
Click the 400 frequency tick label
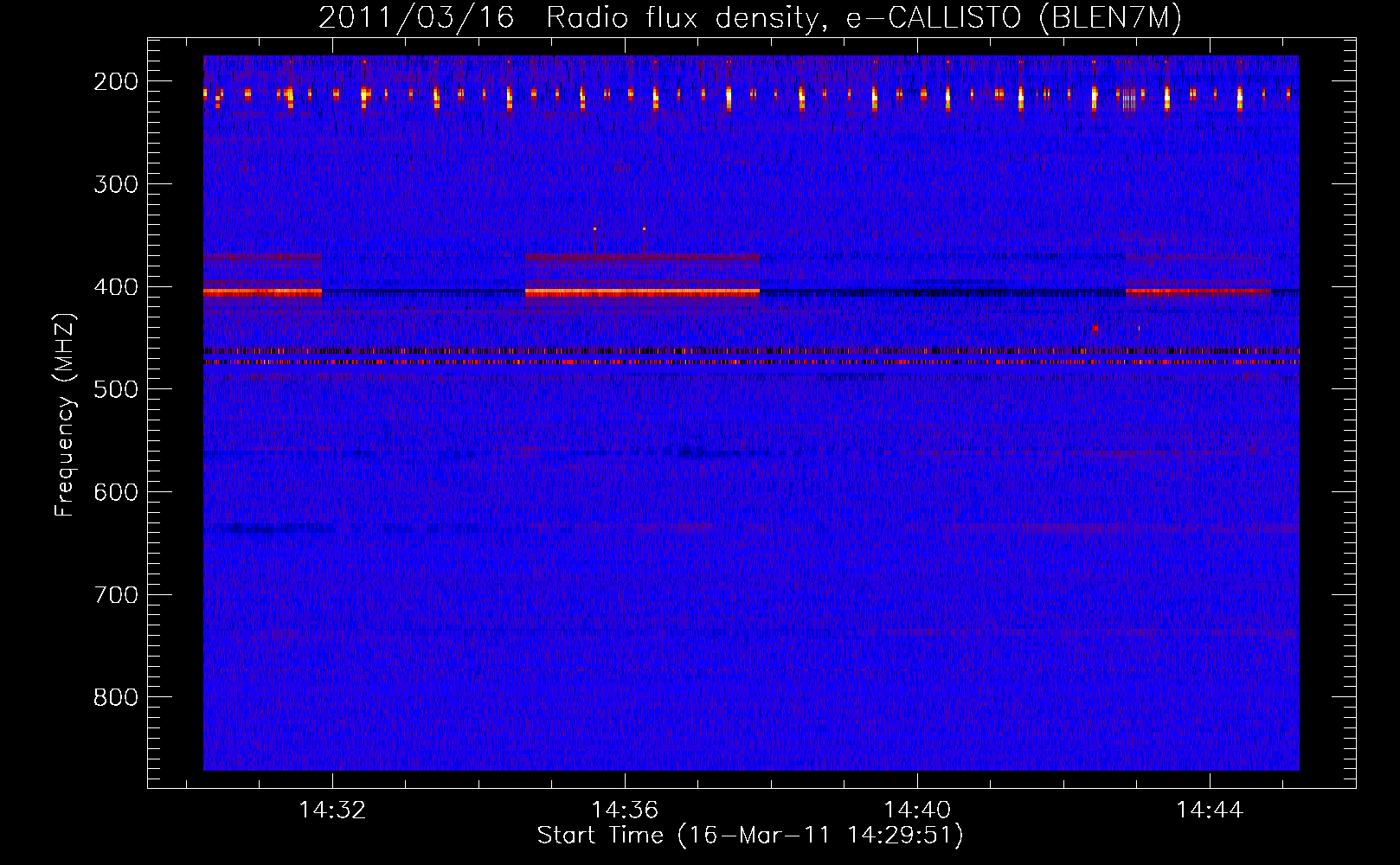pyautogui.click(x=116, y=287)
